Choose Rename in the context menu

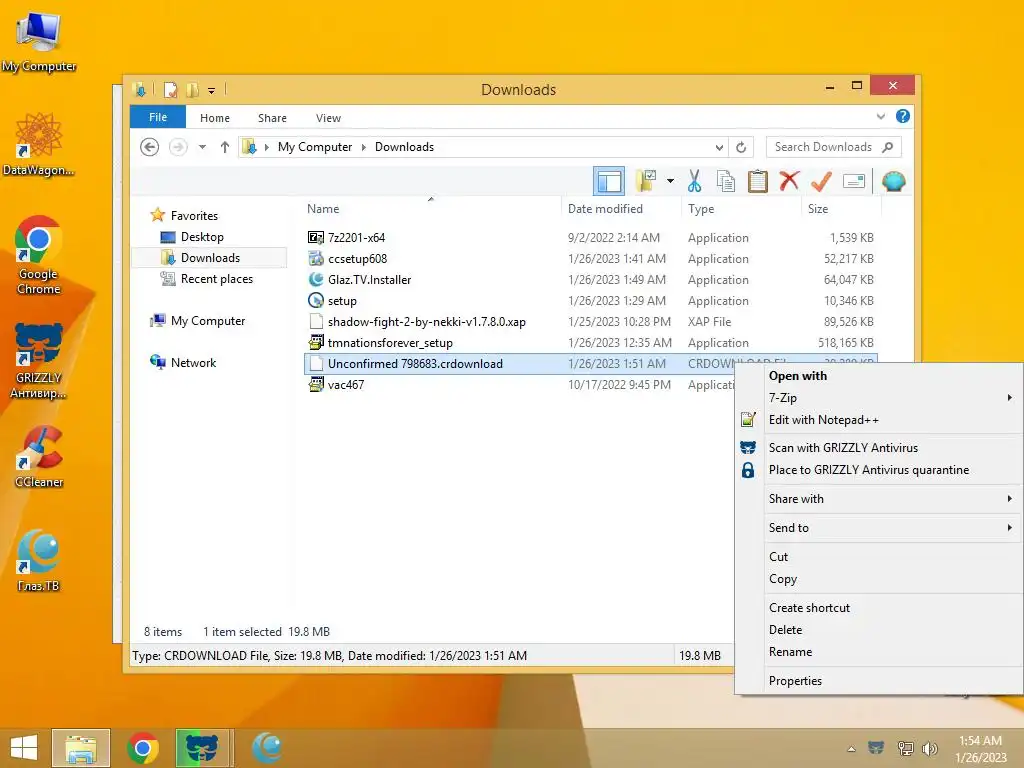(879, 652)
